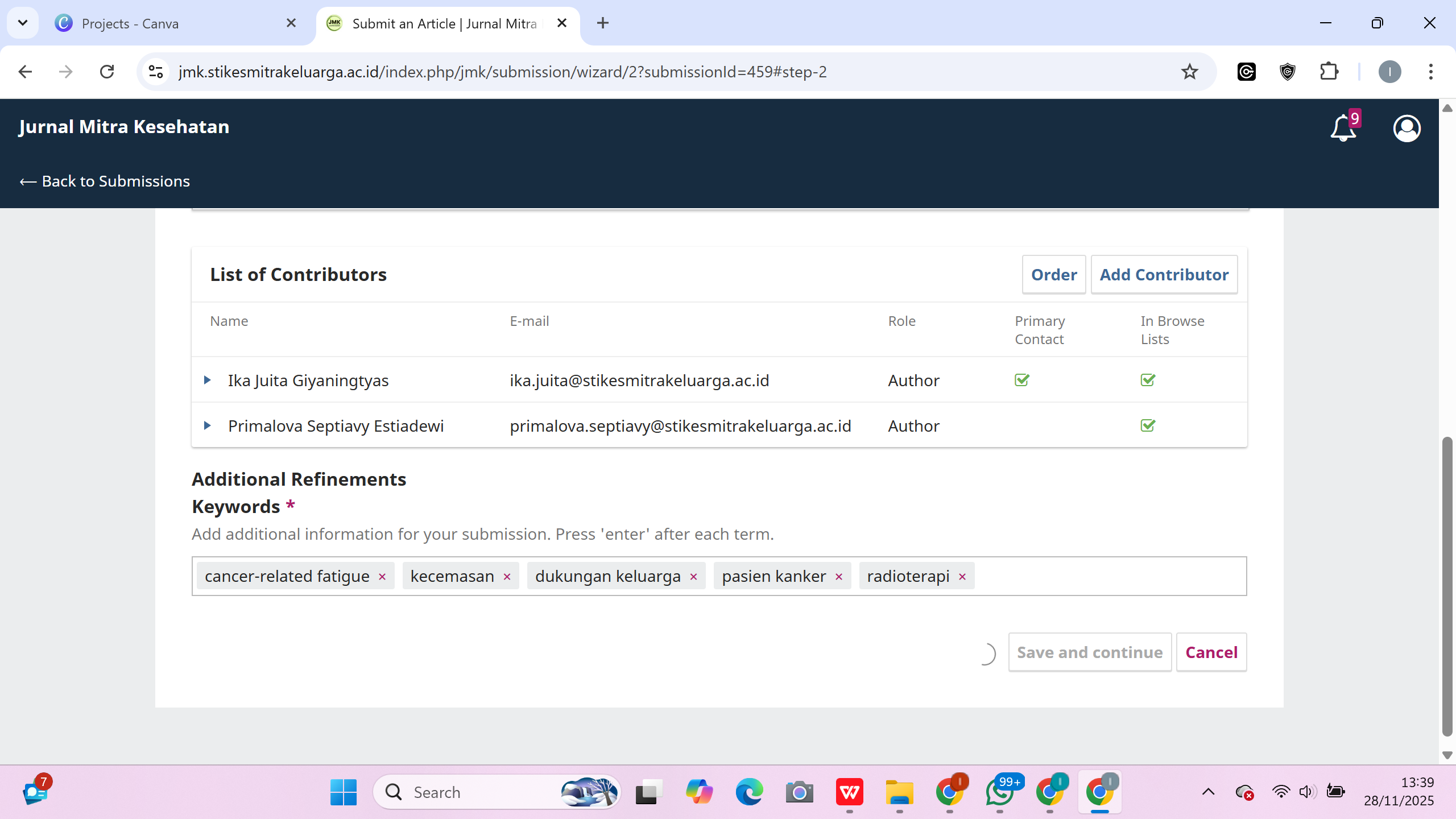This screenshot has width=1456, height=819.
Task: Open the browser extensions puzzle icon
Action: coord(1329,72)
